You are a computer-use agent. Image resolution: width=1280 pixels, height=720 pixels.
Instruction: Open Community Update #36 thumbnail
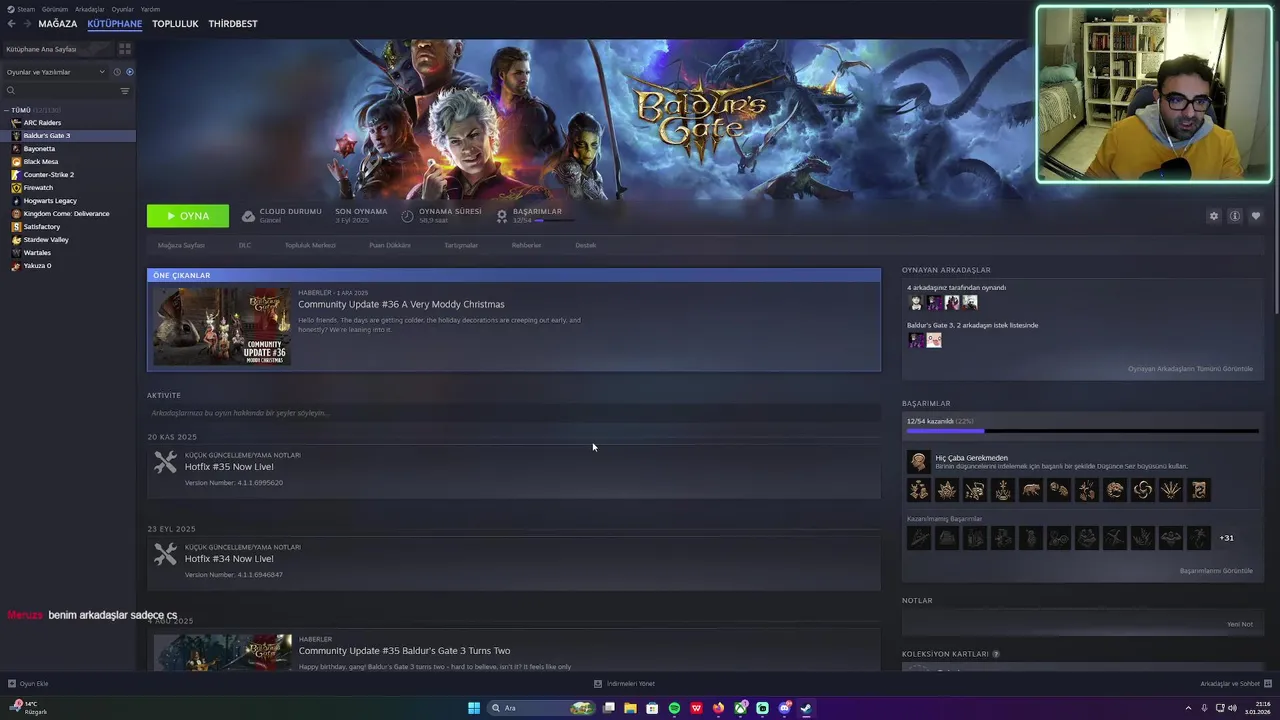222,326
